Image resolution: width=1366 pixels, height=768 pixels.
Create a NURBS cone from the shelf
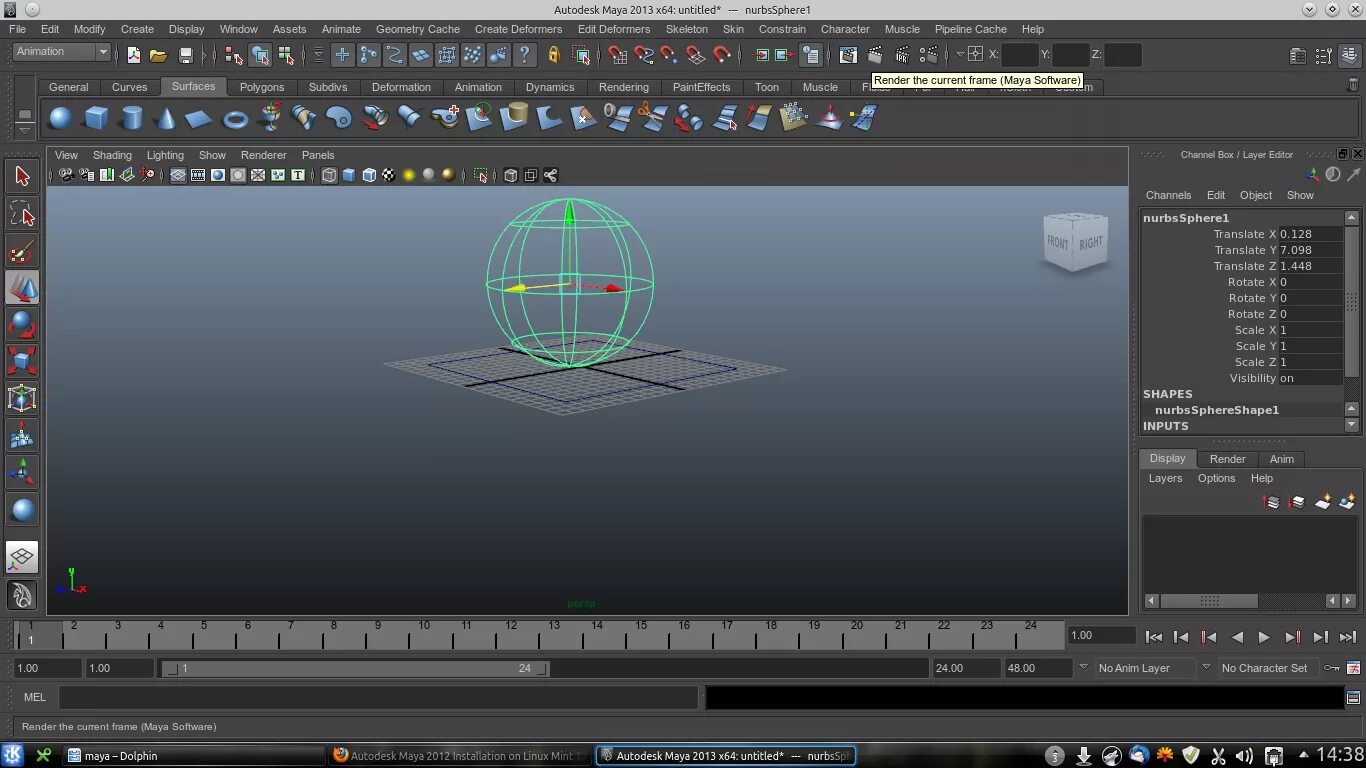166,119
